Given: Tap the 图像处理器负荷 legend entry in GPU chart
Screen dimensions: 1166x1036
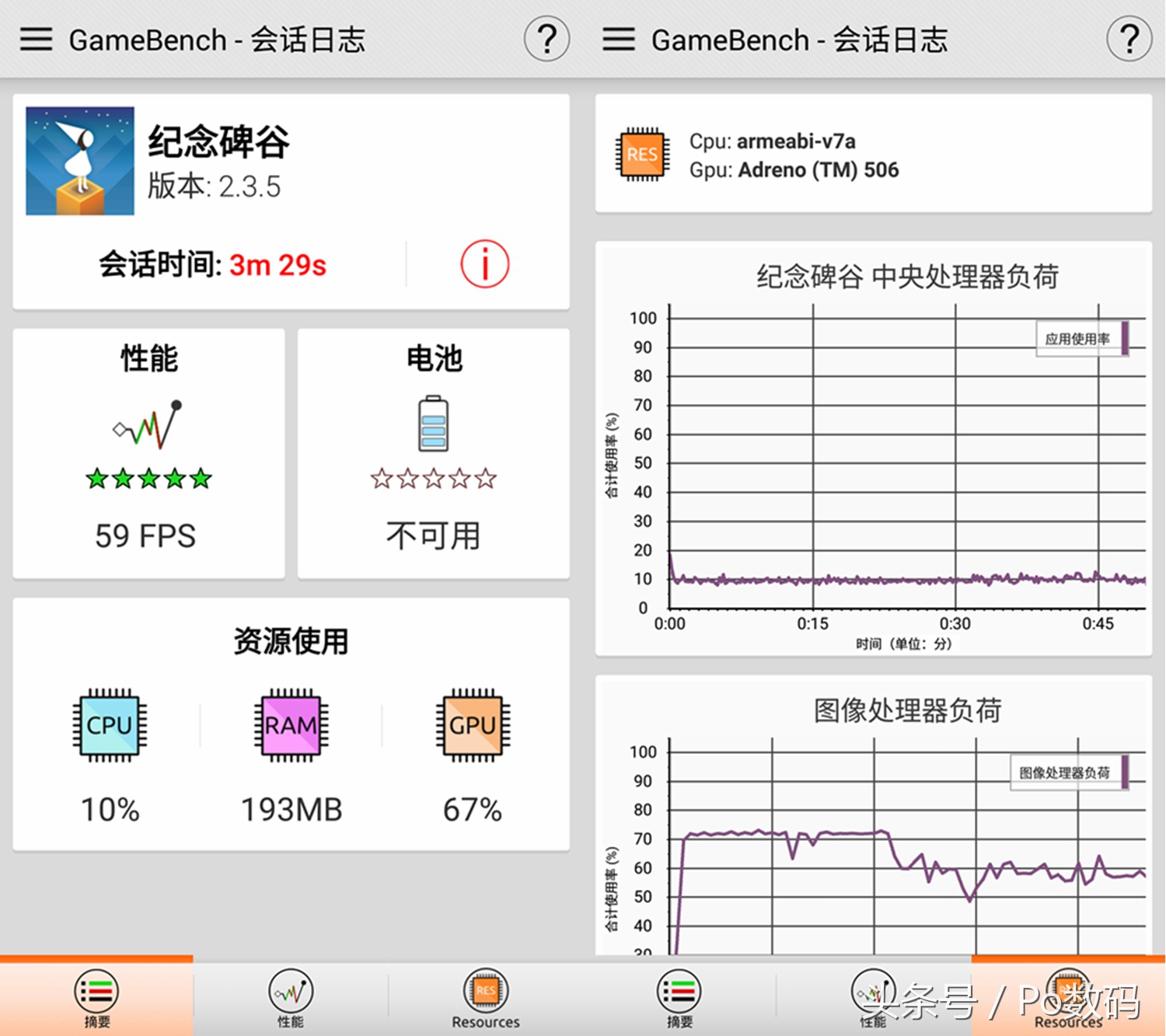Looking at the screenshot, I should (1069, 773).
